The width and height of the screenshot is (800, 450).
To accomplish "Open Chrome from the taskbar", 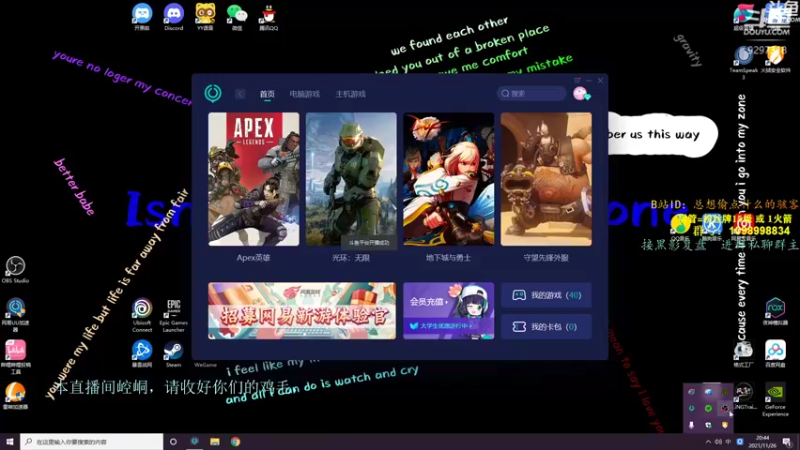I will coord(235,441).
